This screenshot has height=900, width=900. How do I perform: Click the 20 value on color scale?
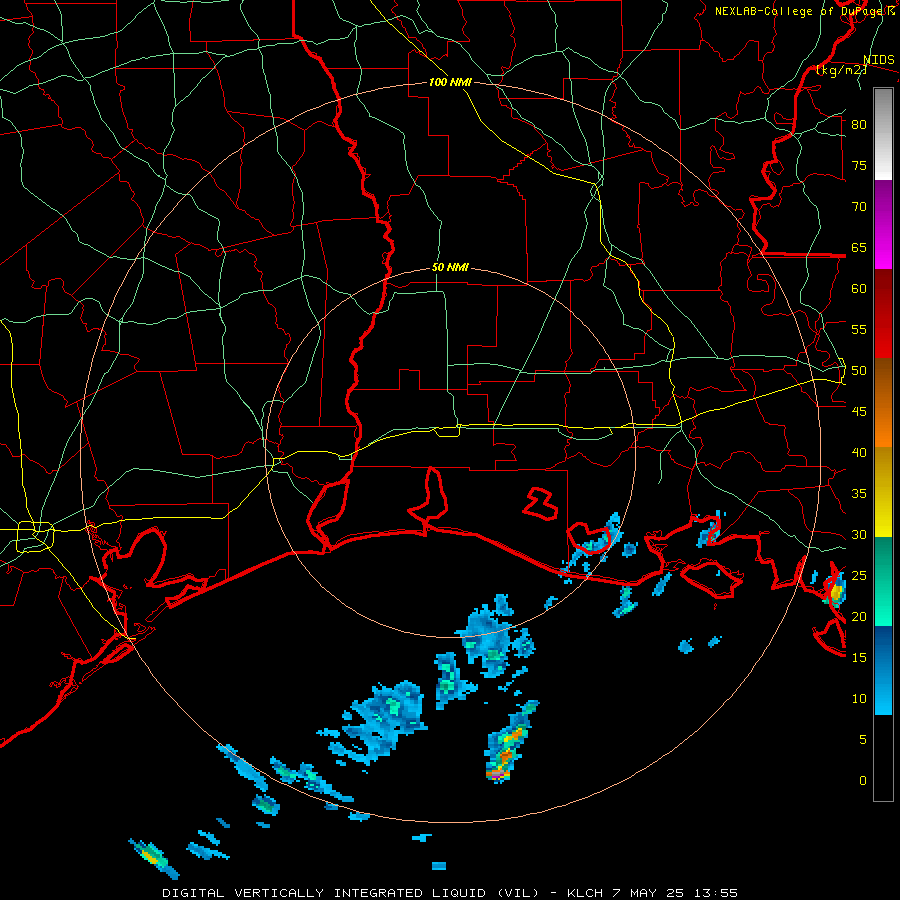coord(859,616)
